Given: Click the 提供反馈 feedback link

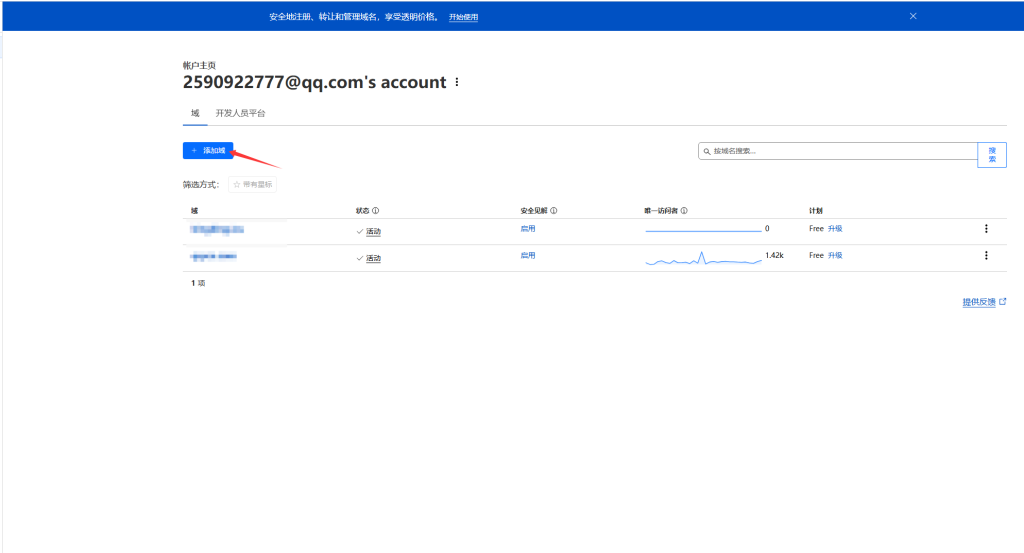Looking at the screenshot, I should (984, 302).
